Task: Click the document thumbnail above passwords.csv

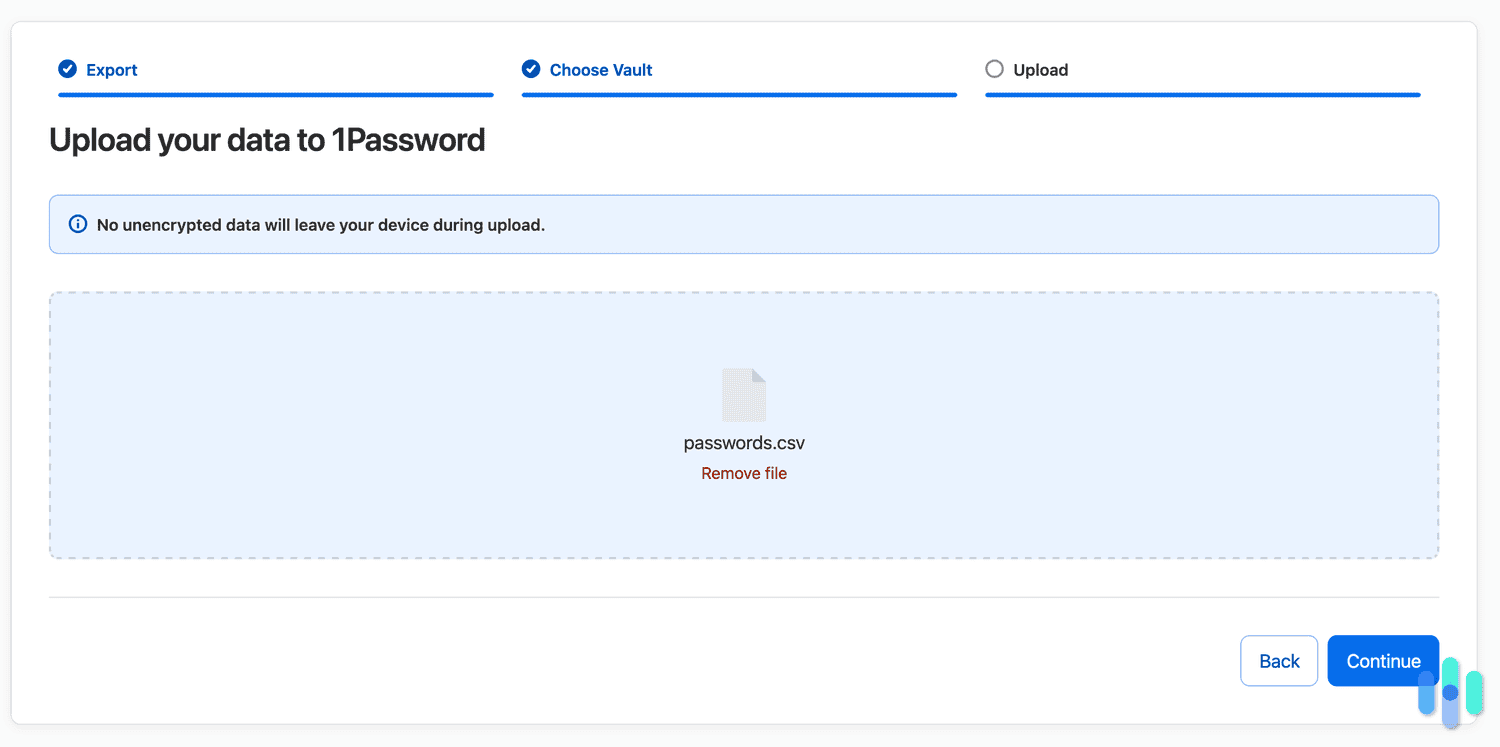Action: (744, 394)
